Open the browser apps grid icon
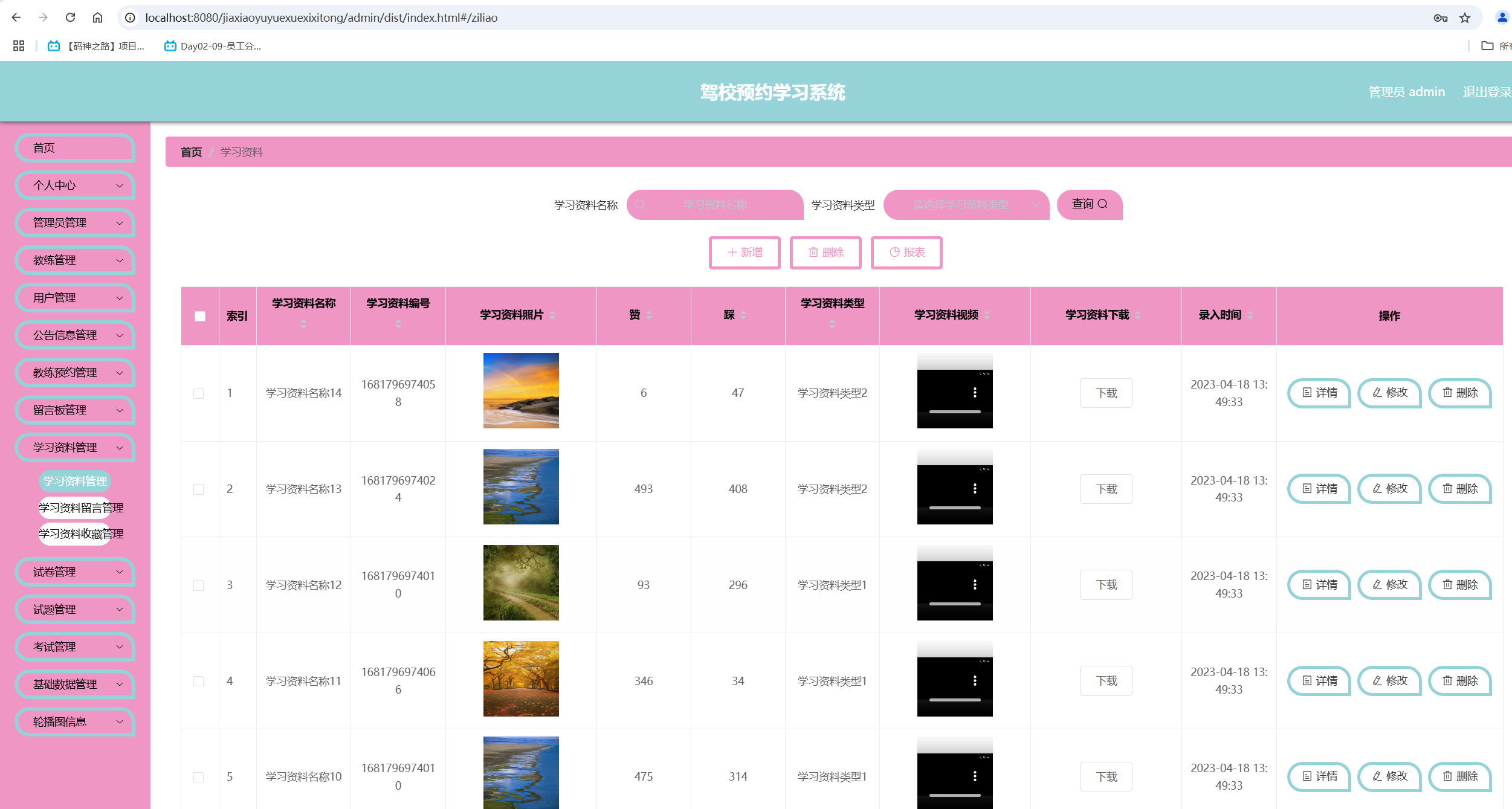 click(19, 46)
